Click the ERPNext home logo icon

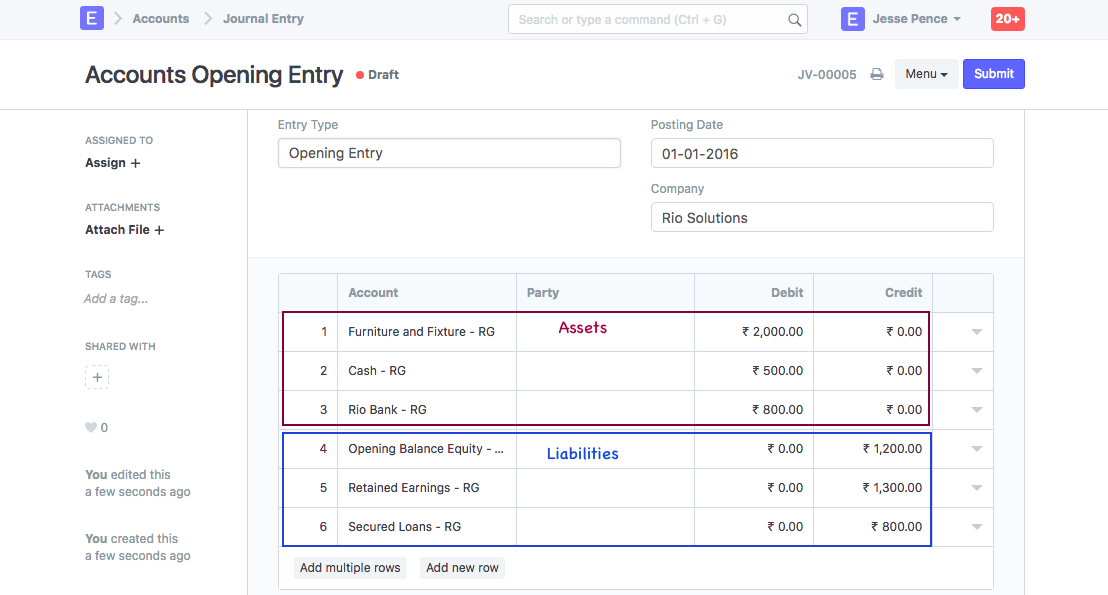[92, 18]
